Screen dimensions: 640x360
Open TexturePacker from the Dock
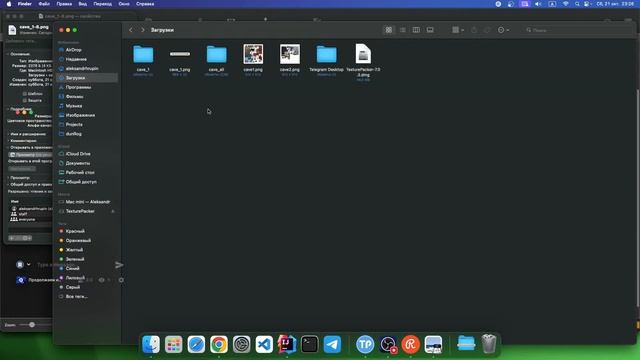365,344
